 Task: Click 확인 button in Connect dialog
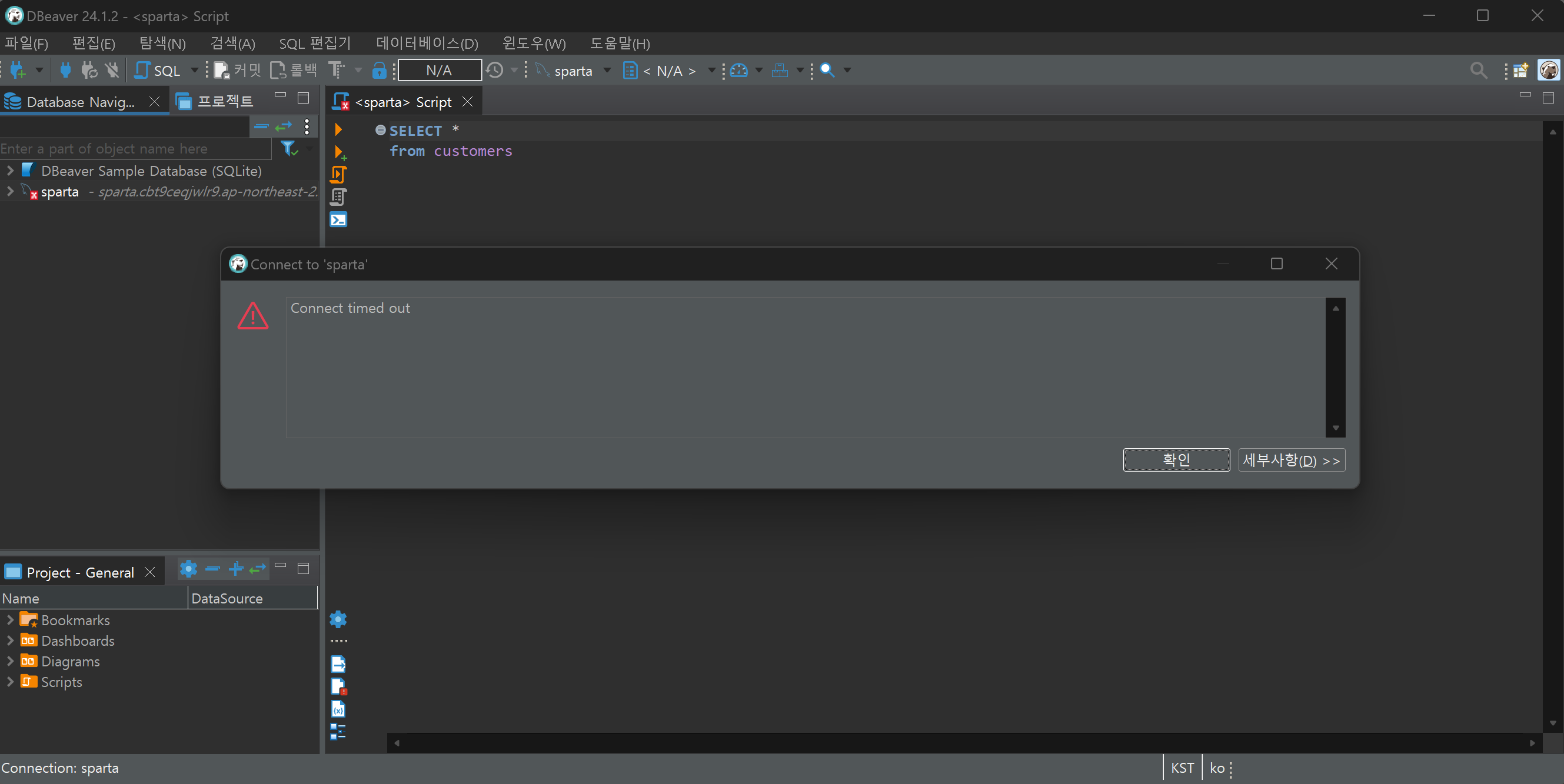pos(1176,460)
